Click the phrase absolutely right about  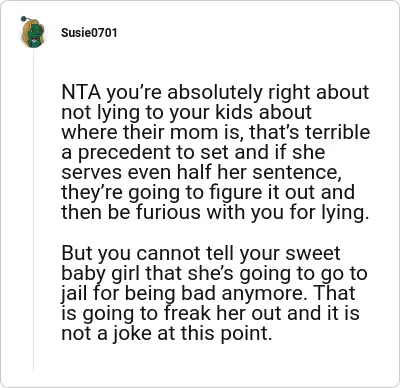pos(268,92)
